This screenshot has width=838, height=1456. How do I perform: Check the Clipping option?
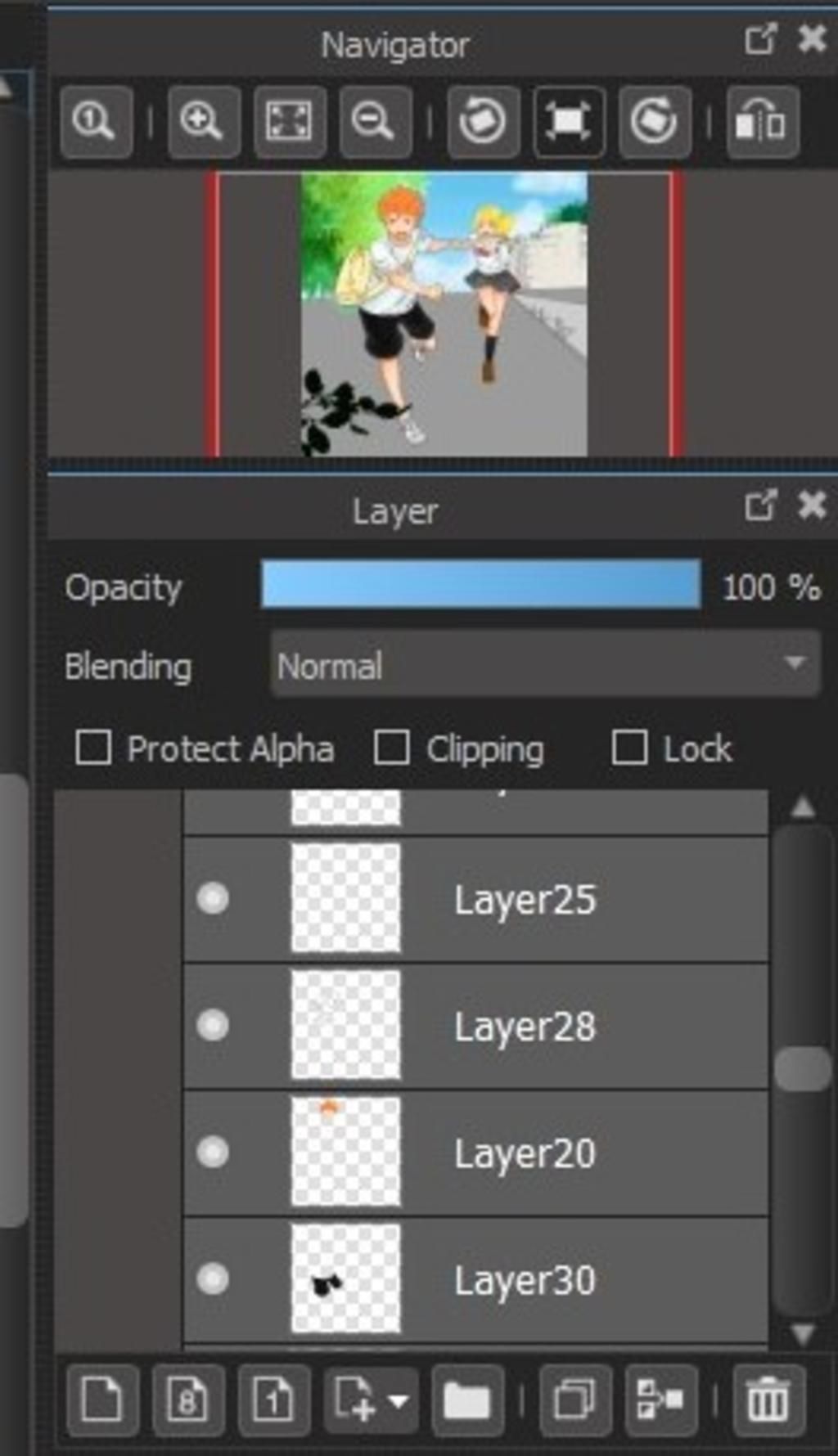tap(391, 748)
